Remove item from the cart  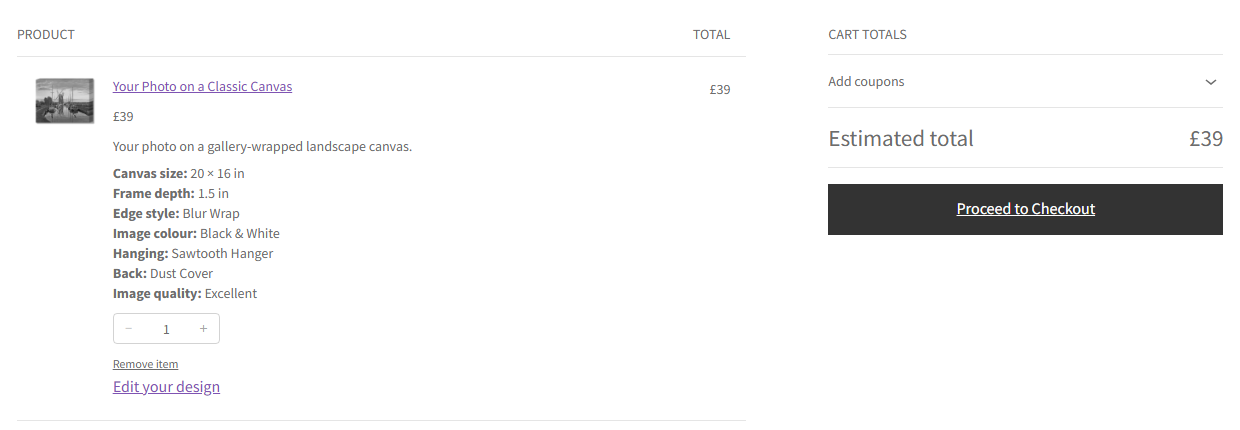click(146, 364)
